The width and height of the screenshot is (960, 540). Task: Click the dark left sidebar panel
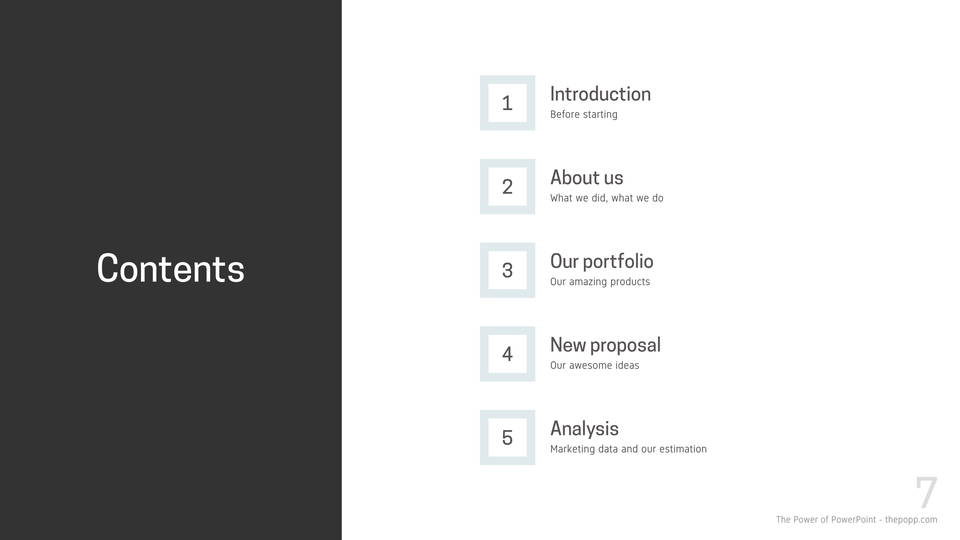[170, 420]
